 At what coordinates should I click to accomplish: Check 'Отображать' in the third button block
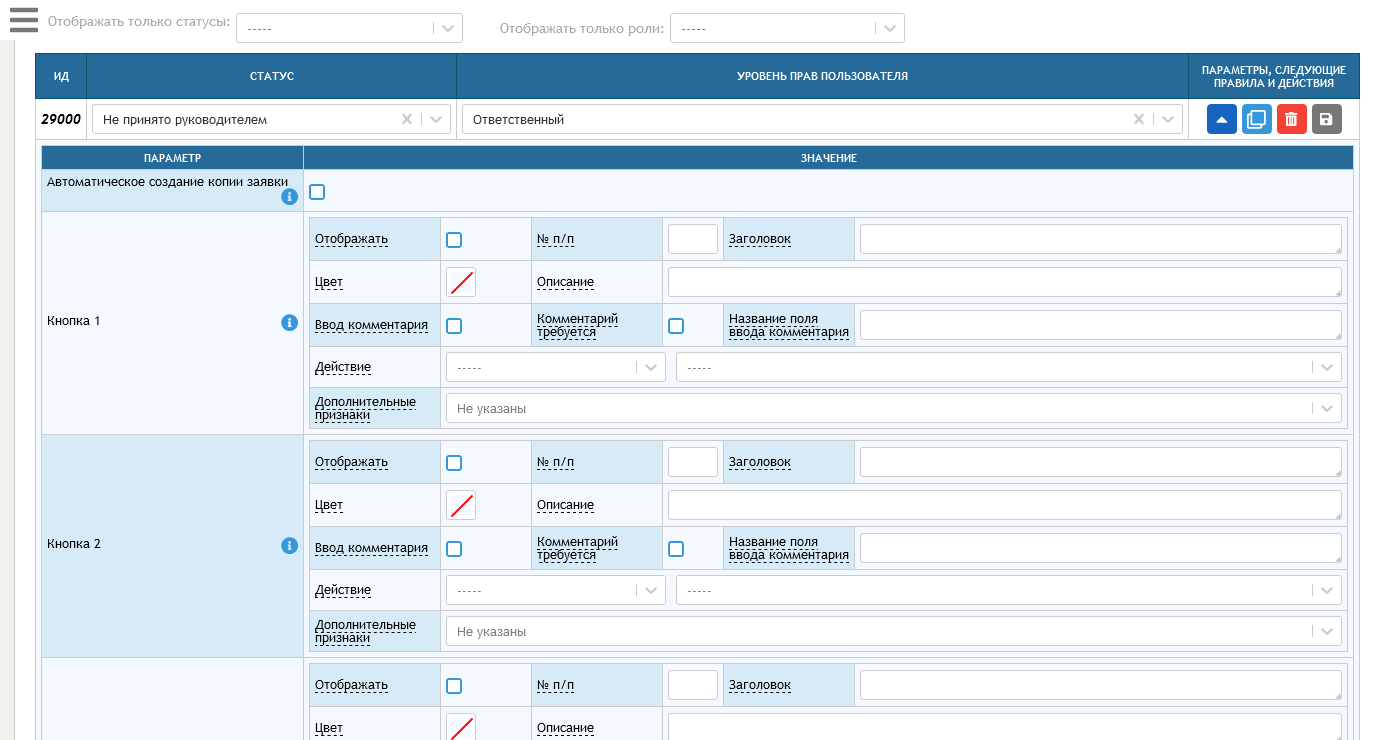[454, 686]
